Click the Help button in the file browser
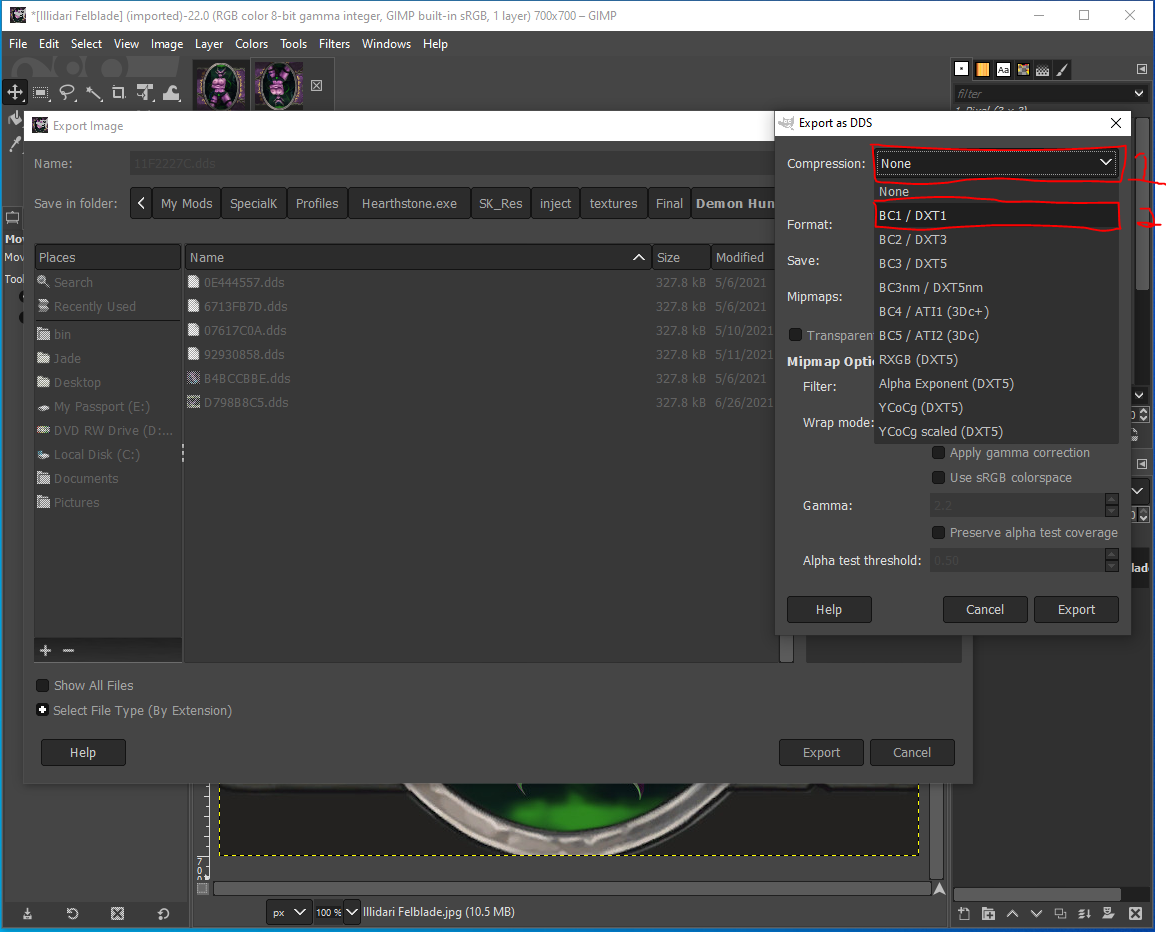The width and height of the screenshot is (1166, 932). [83, 752]
